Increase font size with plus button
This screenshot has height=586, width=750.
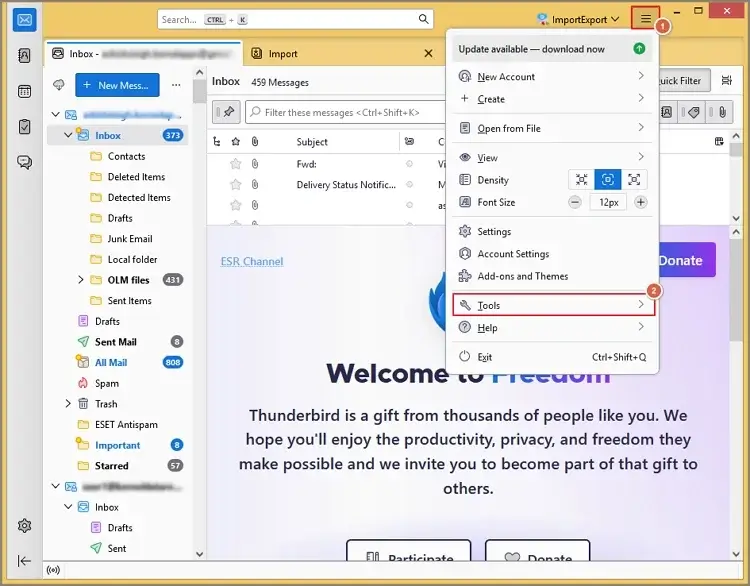(641, 202)
